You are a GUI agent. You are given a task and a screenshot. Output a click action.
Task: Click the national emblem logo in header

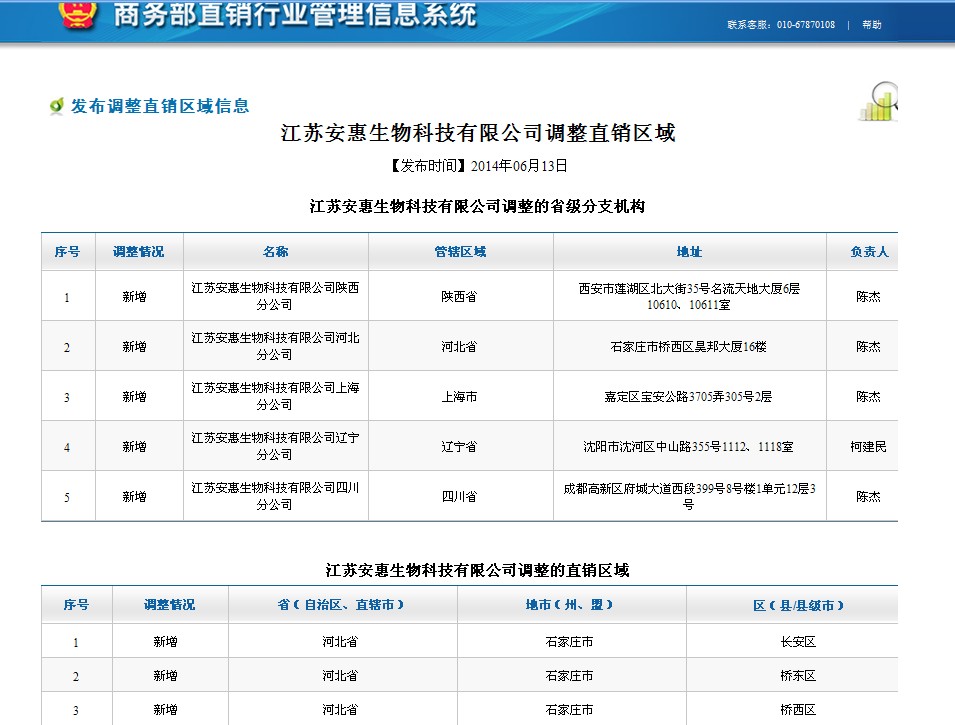(x=77, y=14)
